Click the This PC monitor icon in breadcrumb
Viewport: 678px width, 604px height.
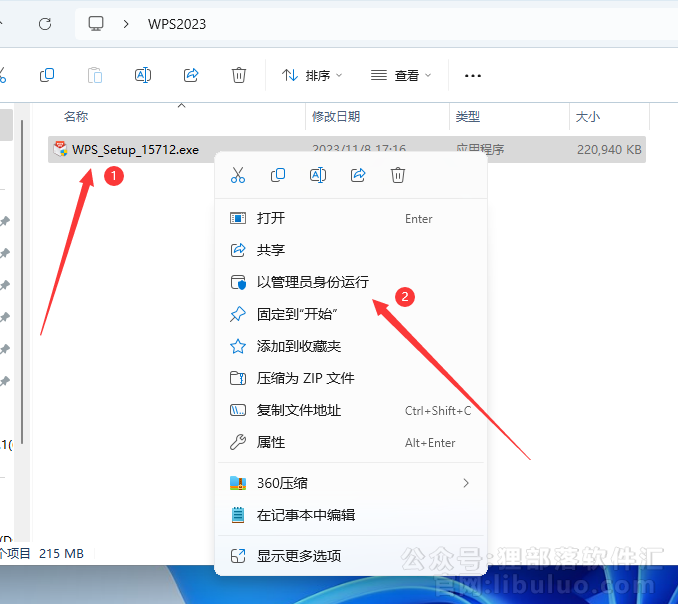pos(96,24)
